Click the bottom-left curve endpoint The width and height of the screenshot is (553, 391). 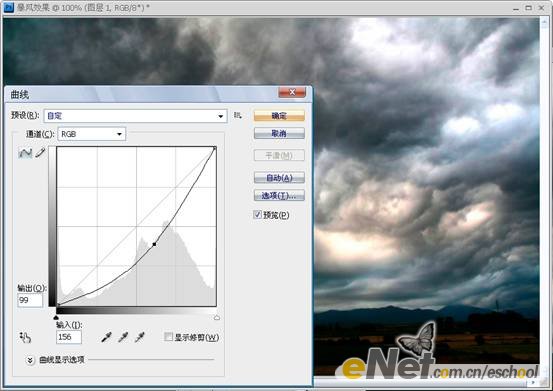coord(58,304)
